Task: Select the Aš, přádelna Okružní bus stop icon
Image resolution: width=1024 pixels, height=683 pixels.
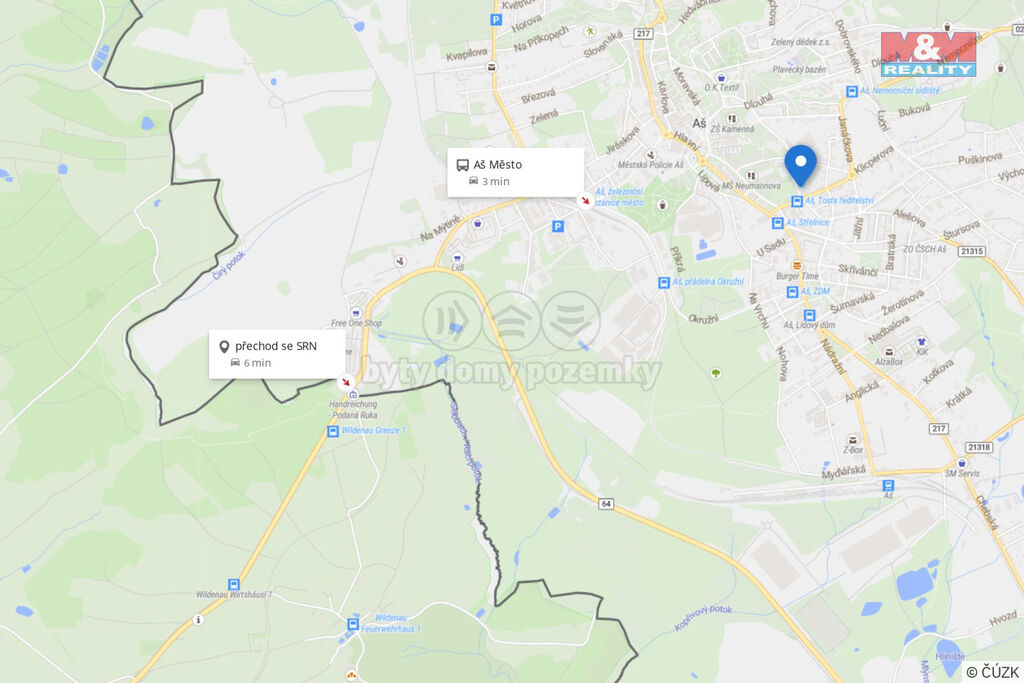Action: (664, 283)
